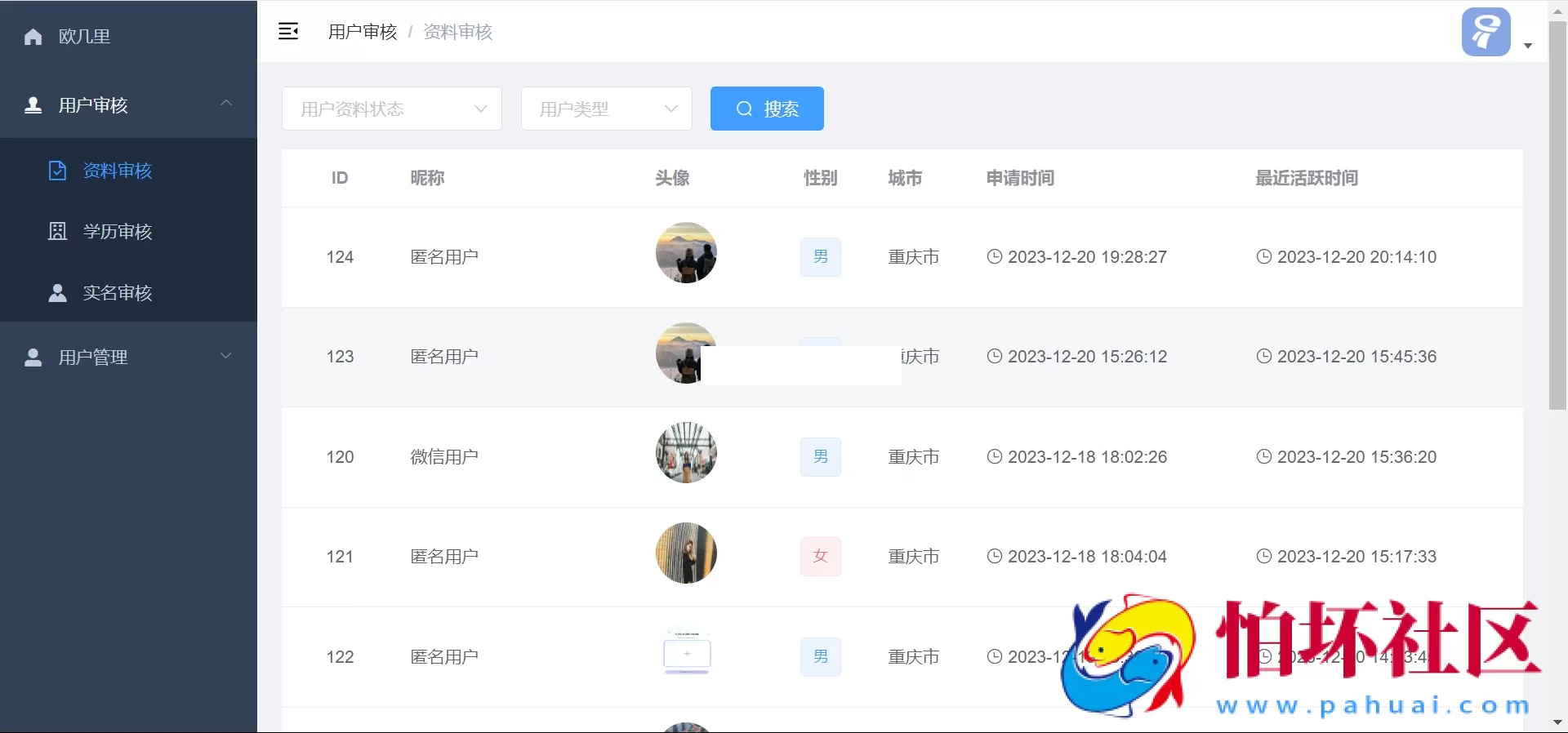
Task: Click apply time 2023-12-20 15:26:12
Action: 1087,357
